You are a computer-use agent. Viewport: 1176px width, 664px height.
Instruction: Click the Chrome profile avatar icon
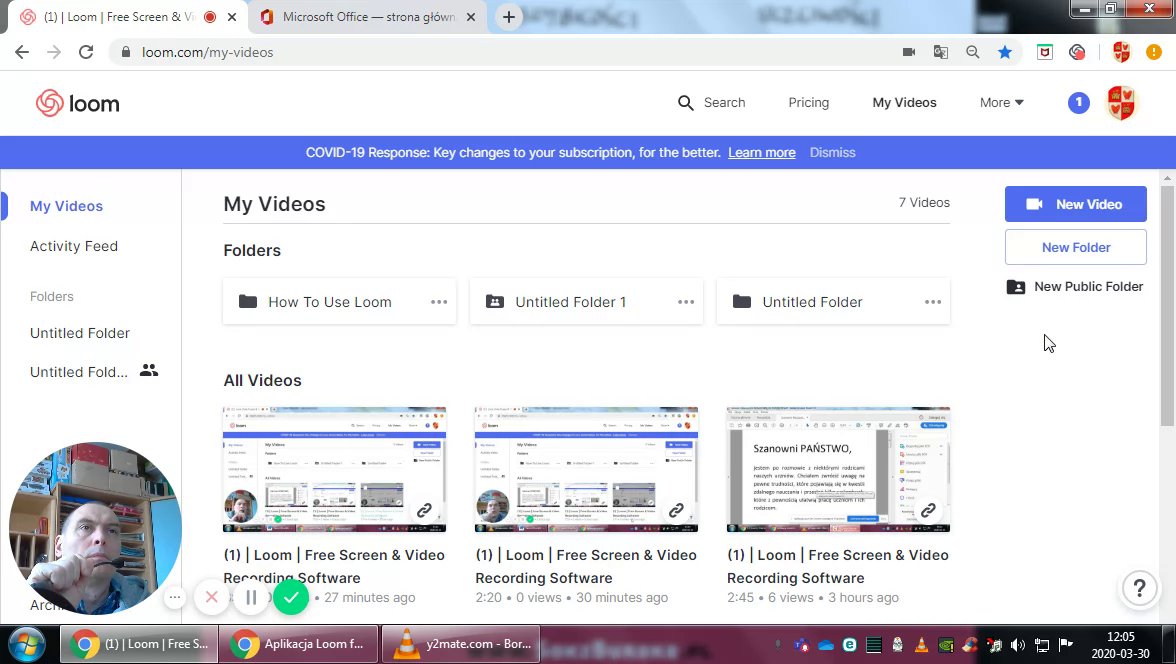[1121, 52]
